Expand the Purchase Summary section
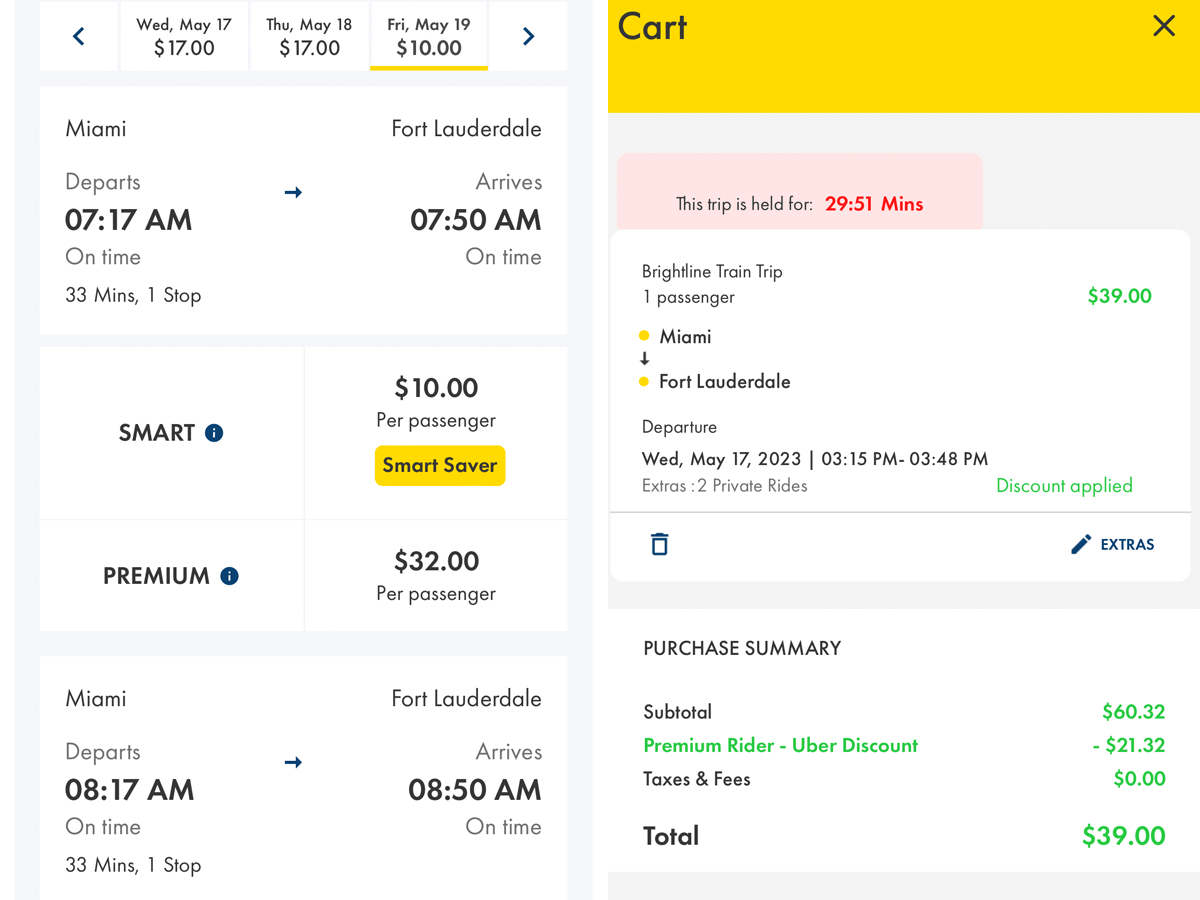The width and height of the screenshot is (1200, 900). pyautogui.click(x=742, y=648)
